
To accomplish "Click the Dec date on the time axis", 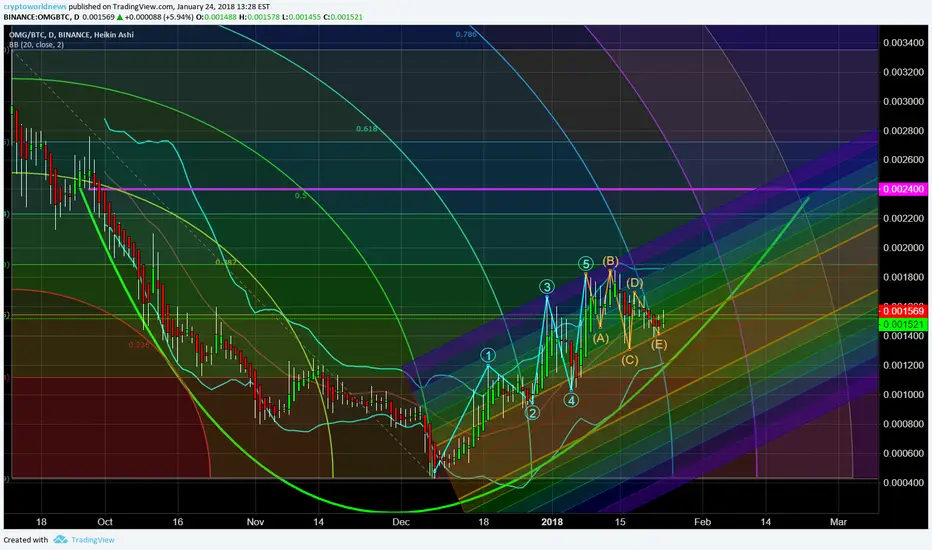I will 401,522.
